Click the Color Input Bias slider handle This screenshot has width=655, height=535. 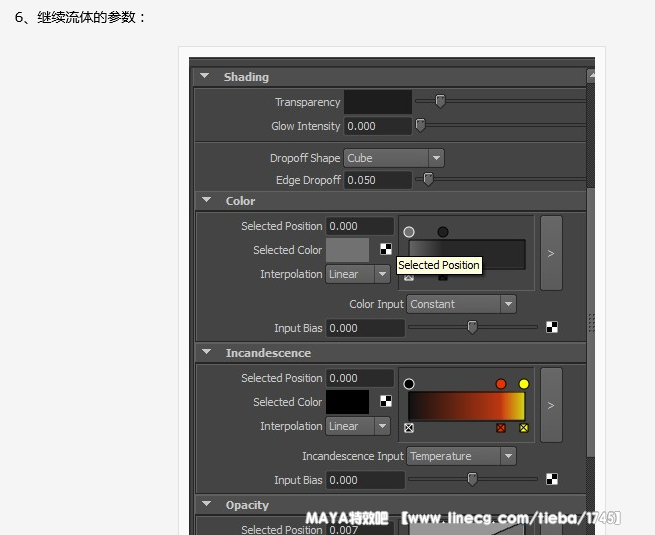tap(472, 327)
